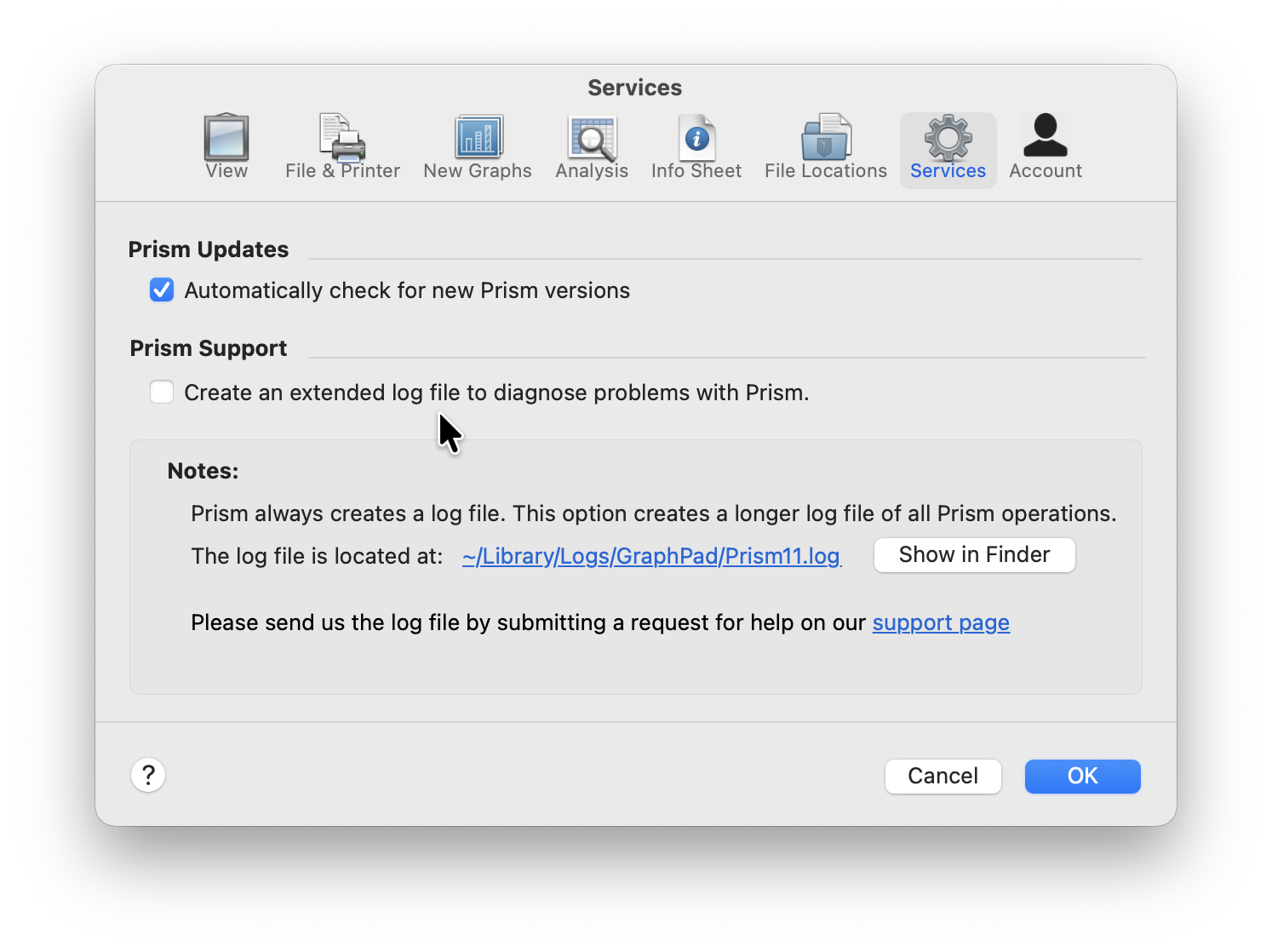Screen dimensions: 1272x952
Task: Open the File & Printer preferences
Action: (x=342, y=147)
